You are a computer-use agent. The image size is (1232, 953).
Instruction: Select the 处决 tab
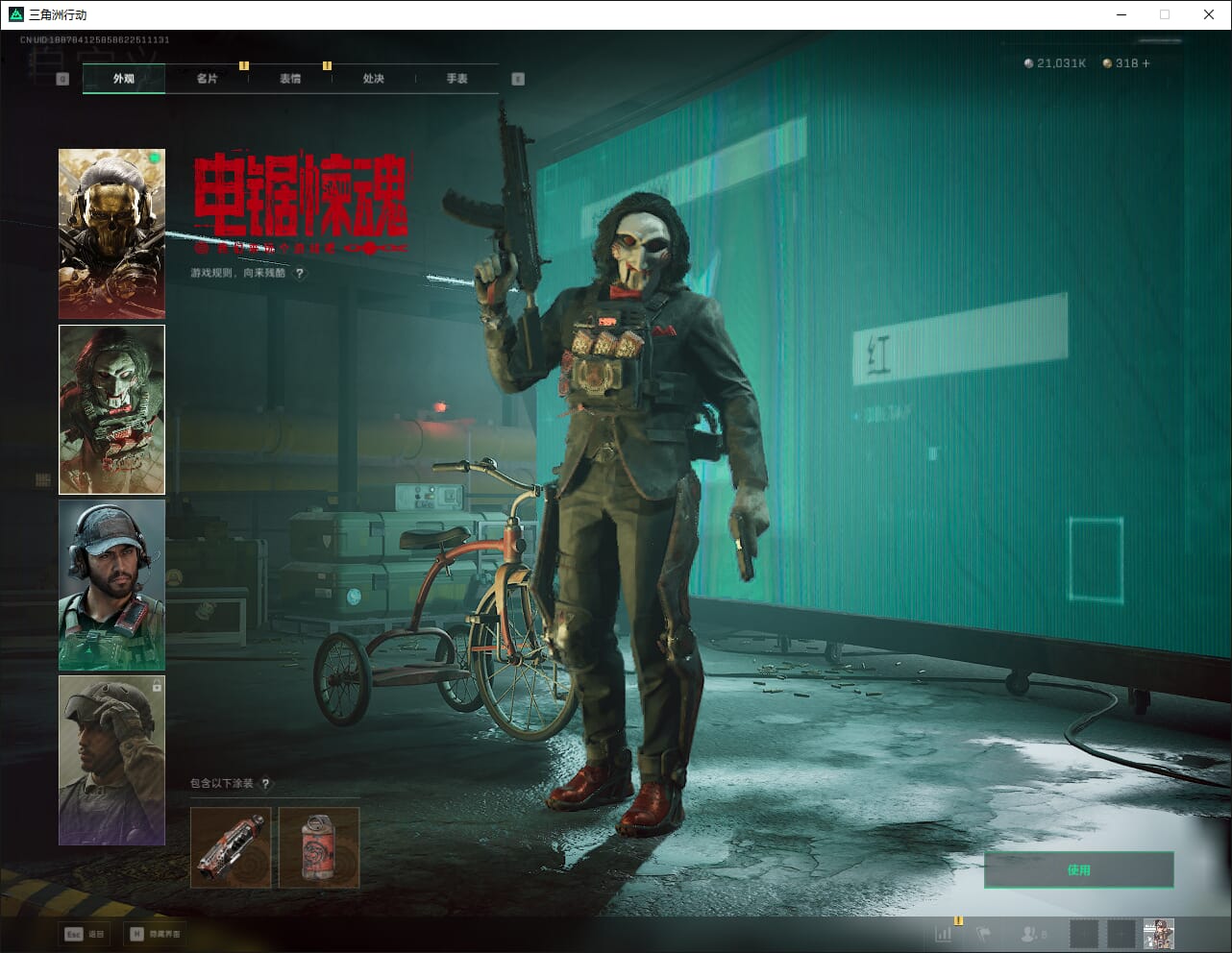374,79
